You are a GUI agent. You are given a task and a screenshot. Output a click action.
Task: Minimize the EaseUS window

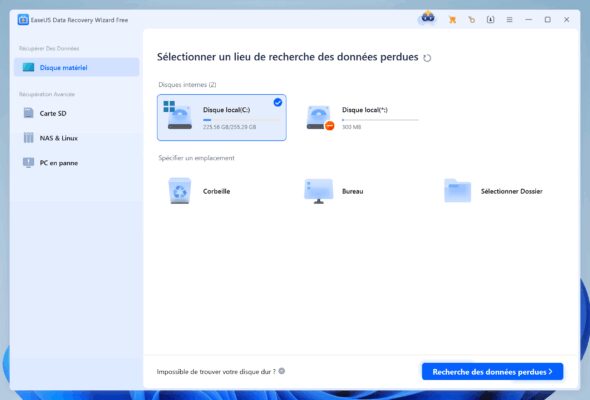(x=528, y=20)
